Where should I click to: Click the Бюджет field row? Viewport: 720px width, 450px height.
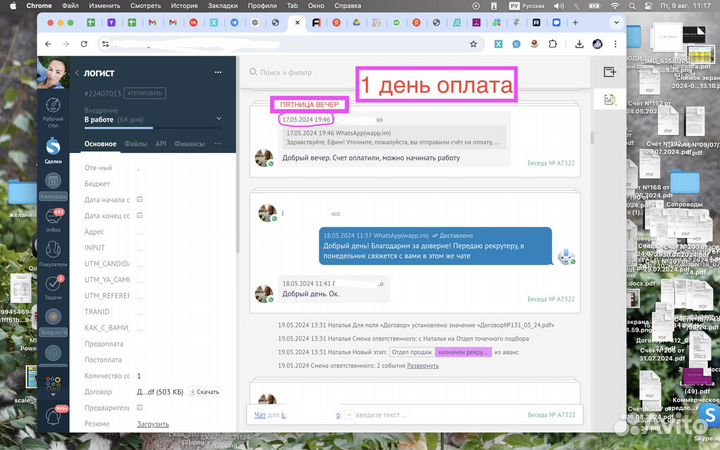click(x=153, y=184)
